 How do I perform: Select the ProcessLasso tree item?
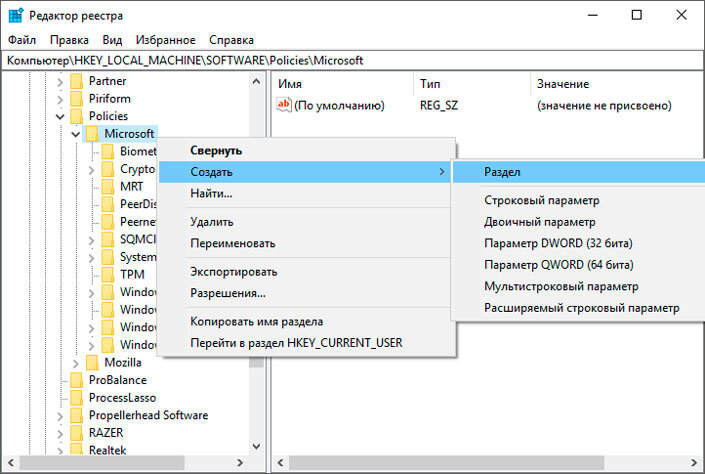coord(122,398)
